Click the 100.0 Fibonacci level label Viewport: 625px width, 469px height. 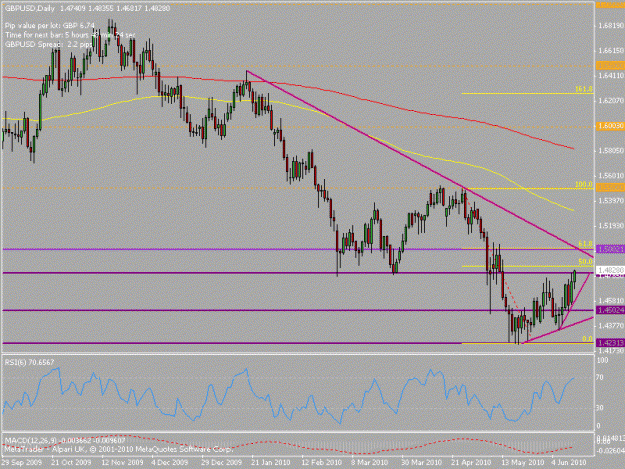[584, 185]
